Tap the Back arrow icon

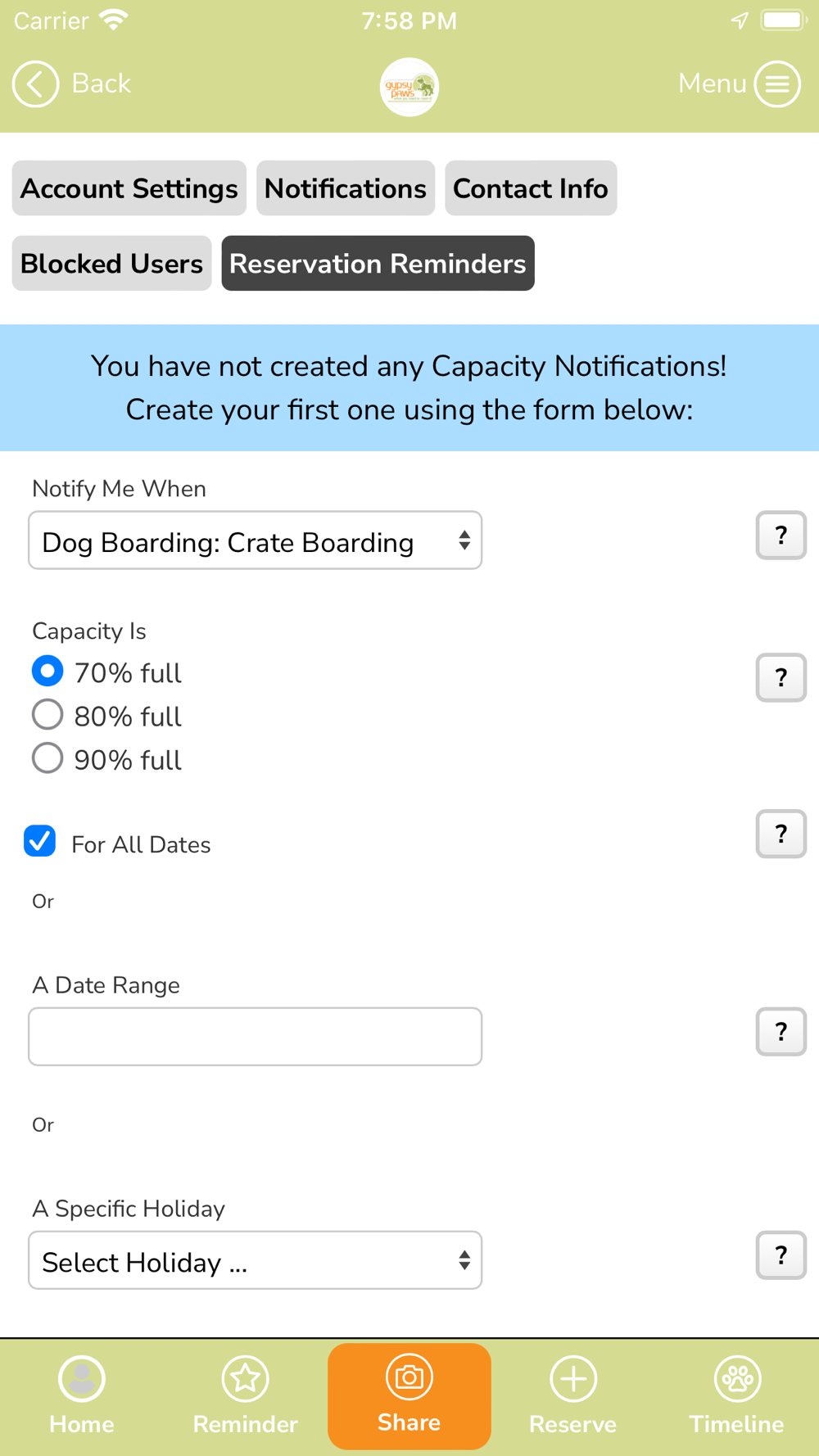[x=35, y=84]
